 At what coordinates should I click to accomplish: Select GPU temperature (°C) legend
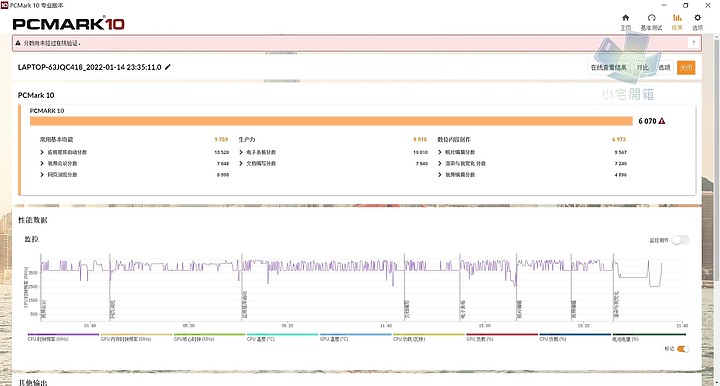tap(355, 337)
